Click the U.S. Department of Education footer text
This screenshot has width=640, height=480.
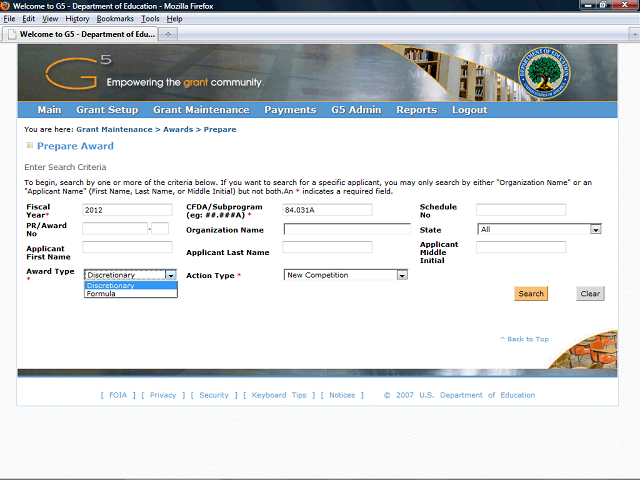(477, 395)
